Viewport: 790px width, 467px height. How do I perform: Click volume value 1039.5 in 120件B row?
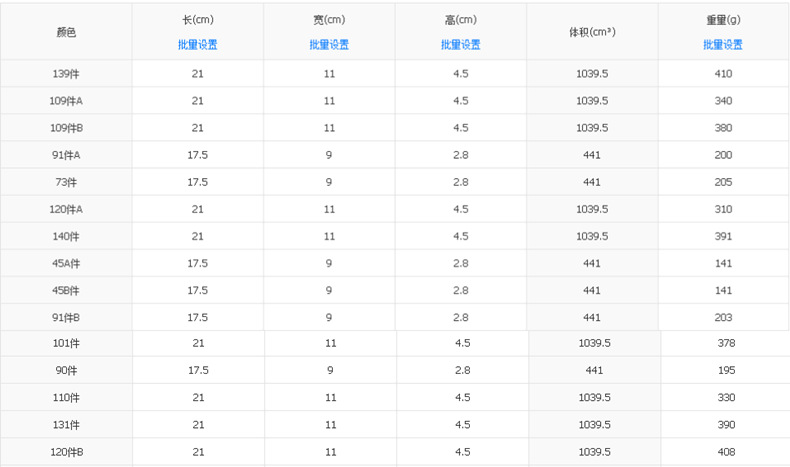[x=595, y=452]
